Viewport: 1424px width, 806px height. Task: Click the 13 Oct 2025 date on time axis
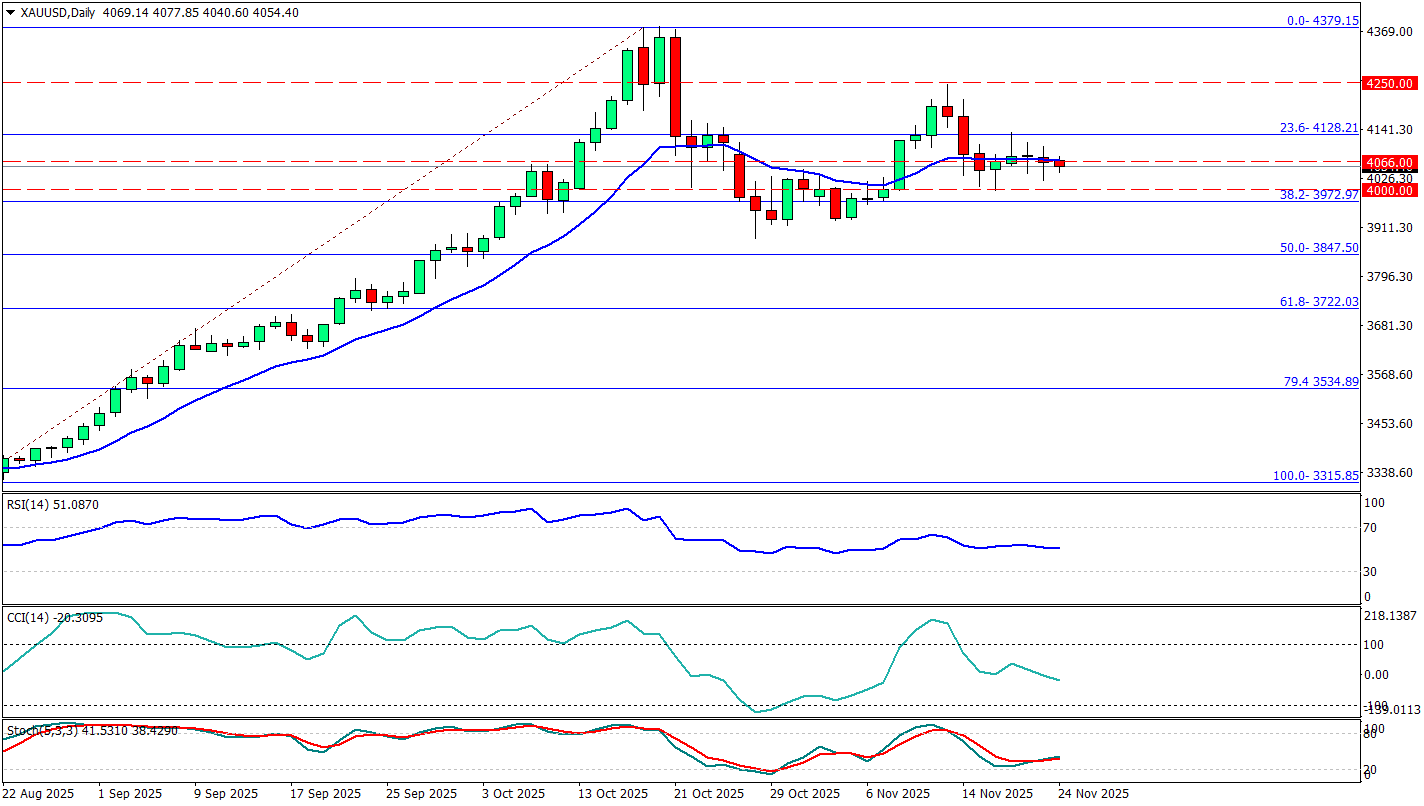(612, 794)
